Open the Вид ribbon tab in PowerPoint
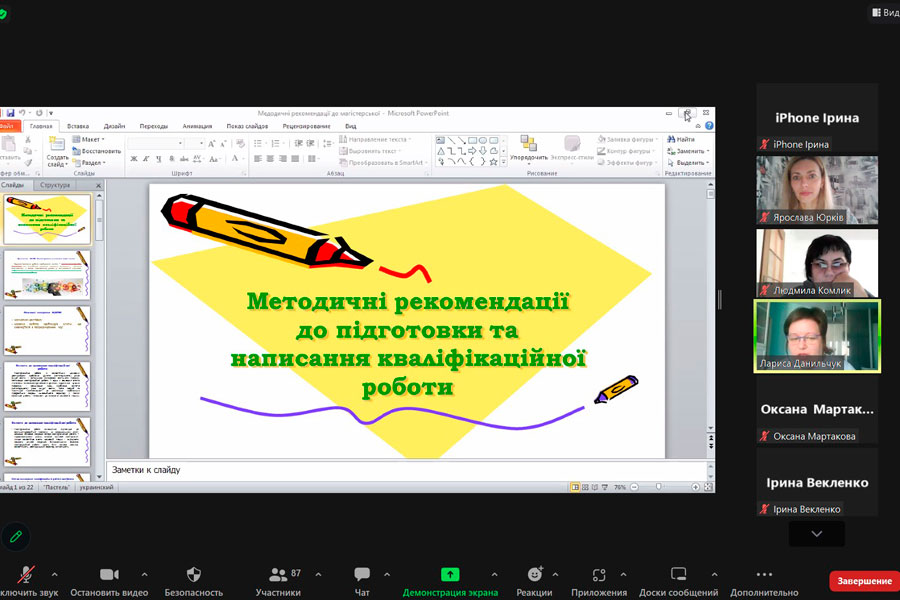Screen dimensions: 900x600 click(x=351, y=126)
